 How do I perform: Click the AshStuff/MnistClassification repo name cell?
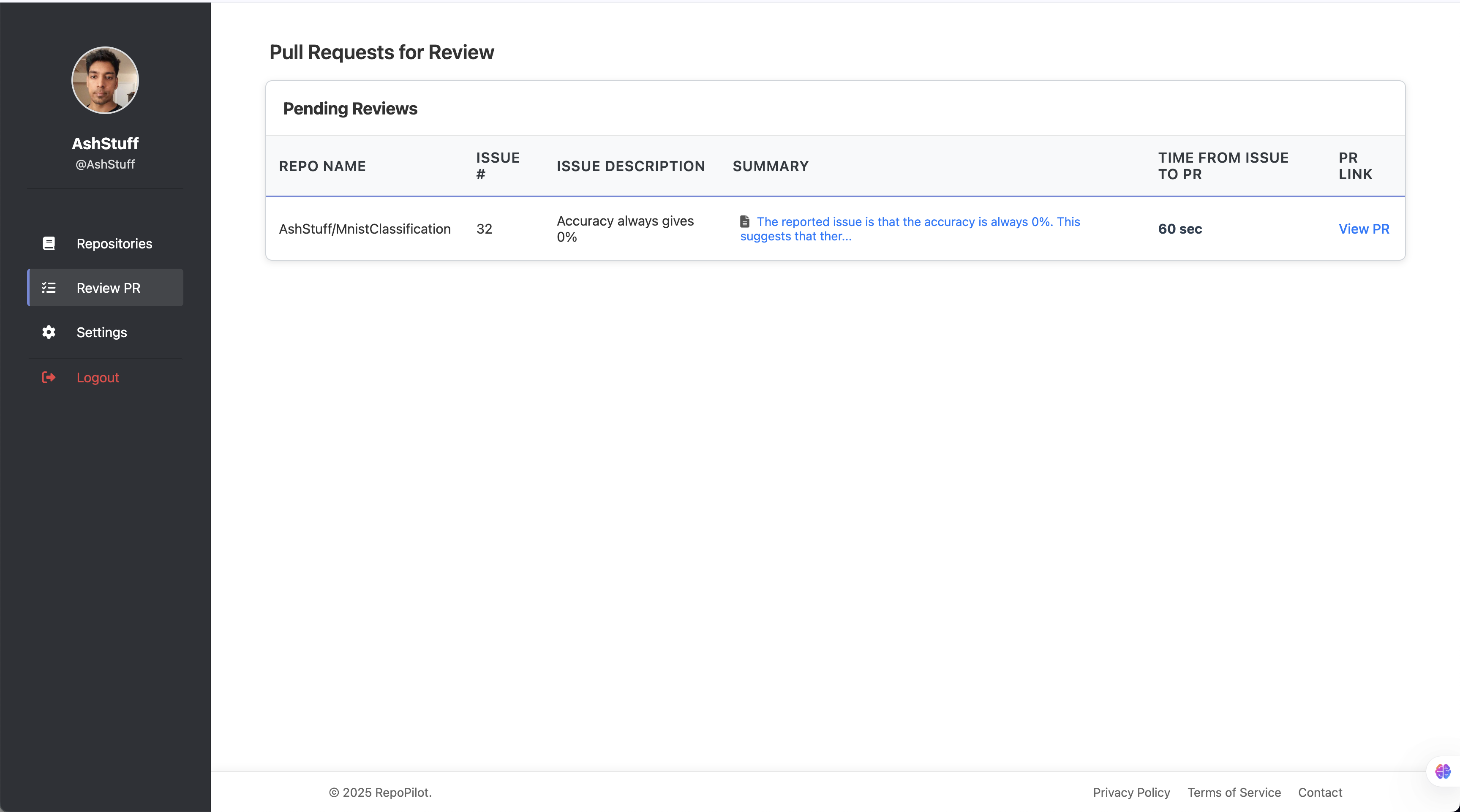(365, 229)
